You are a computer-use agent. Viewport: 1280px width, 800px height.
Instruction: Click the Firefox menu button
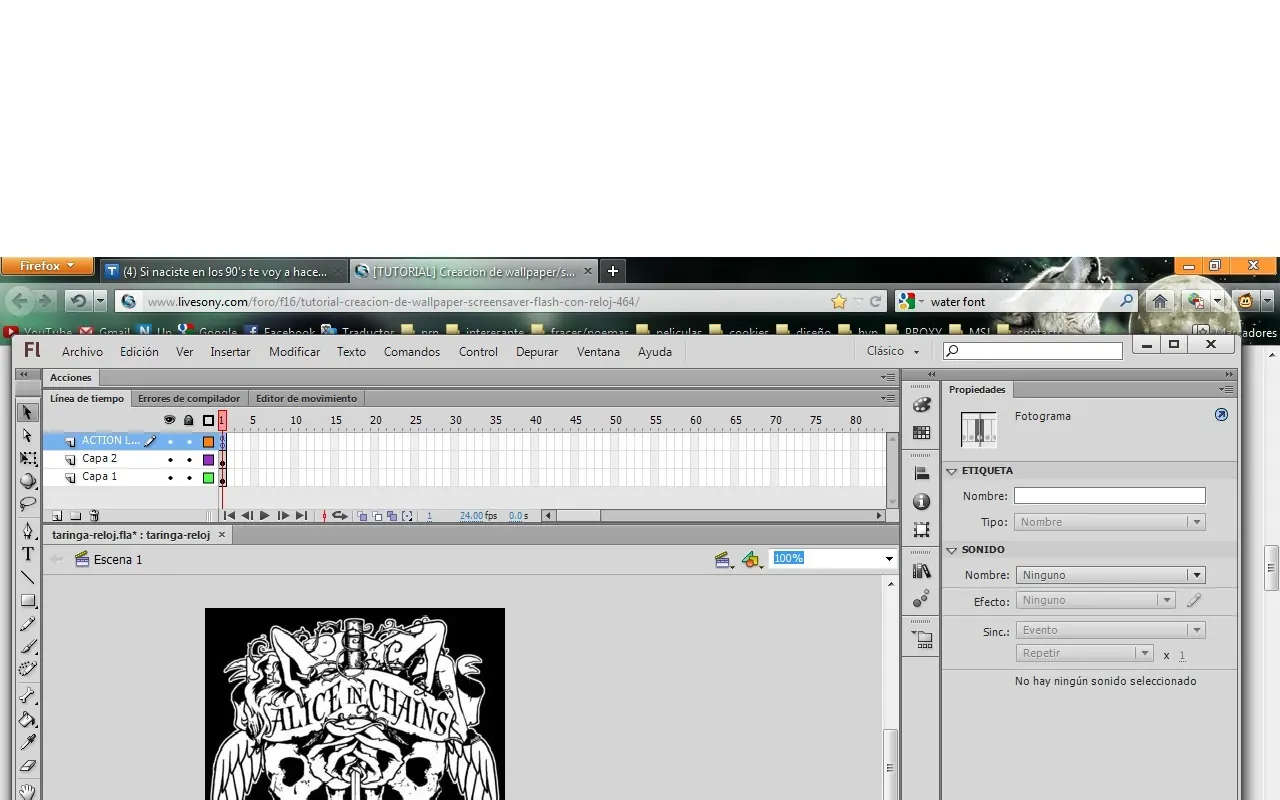48,266
